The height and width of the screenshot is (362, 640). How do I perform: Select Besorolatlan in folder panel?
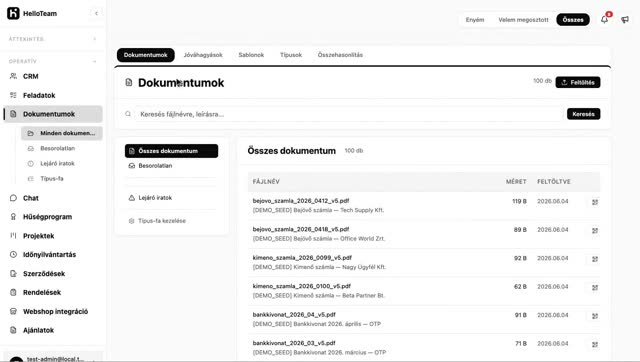[171, 166]
